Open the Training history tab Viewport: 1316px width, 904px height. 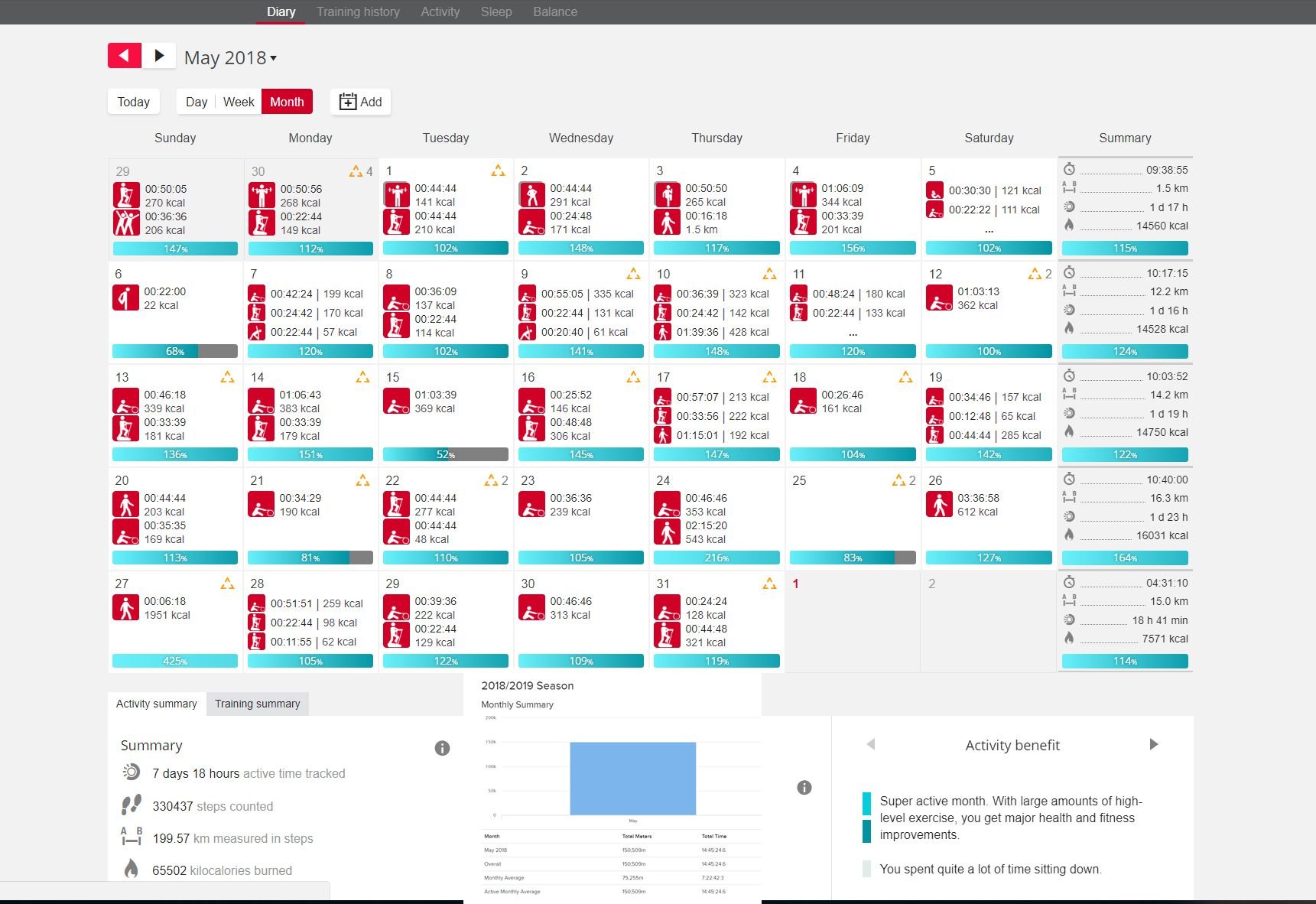coord(358,12)
